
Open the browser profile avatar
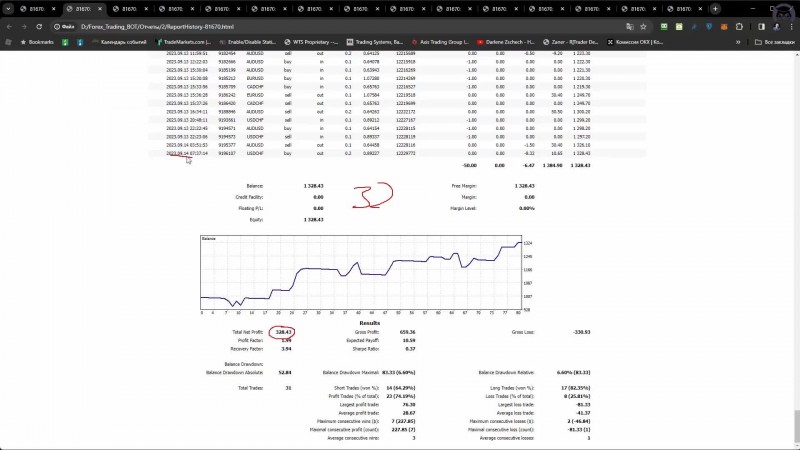(x=777, y=27)
